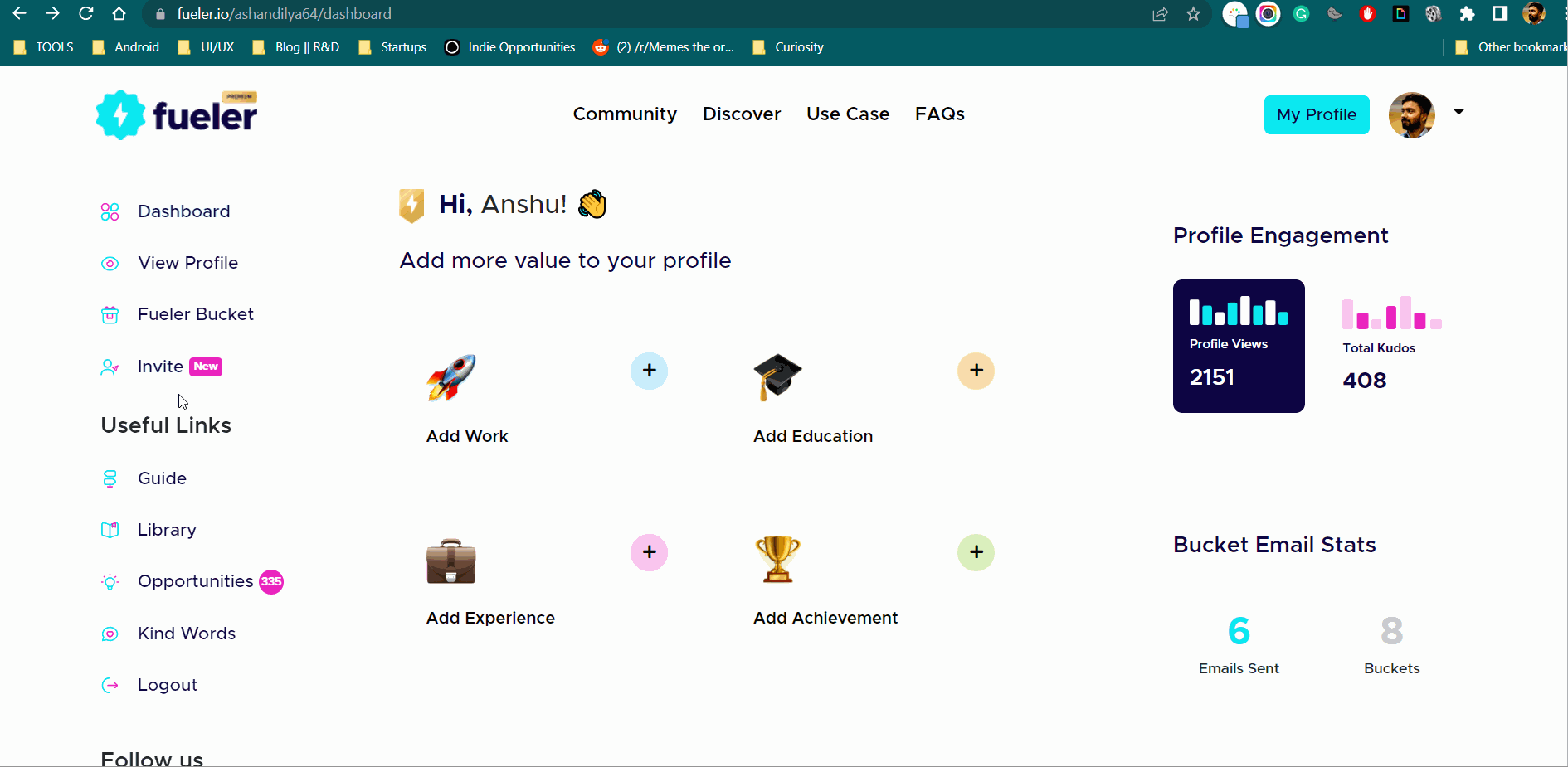
Task: Click the dashboard URL address bar
Action: [282, 13]
